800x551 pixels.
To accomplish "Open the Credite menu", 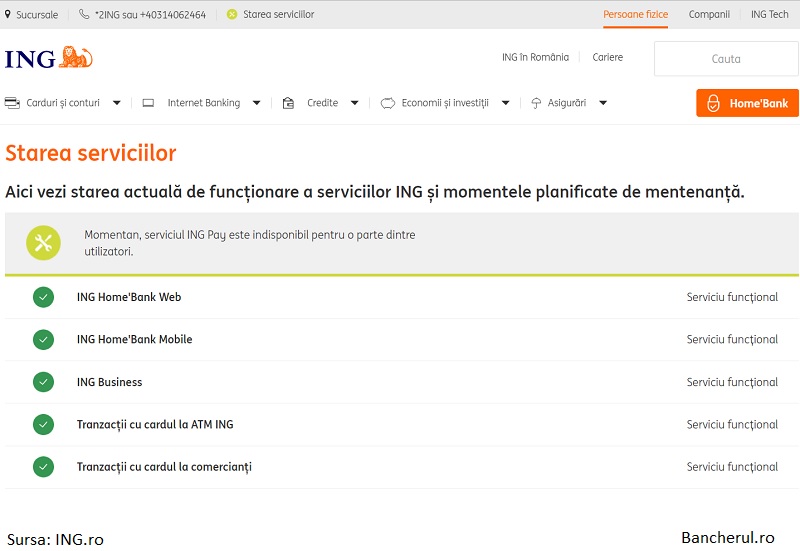I will [322, 103].
